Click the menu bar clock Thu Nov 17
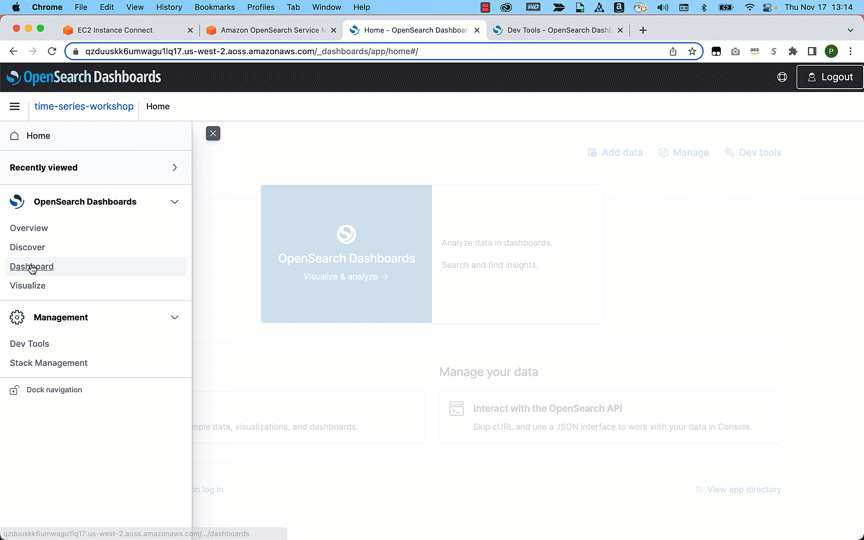The image size is (864, 540). point(819,7)
